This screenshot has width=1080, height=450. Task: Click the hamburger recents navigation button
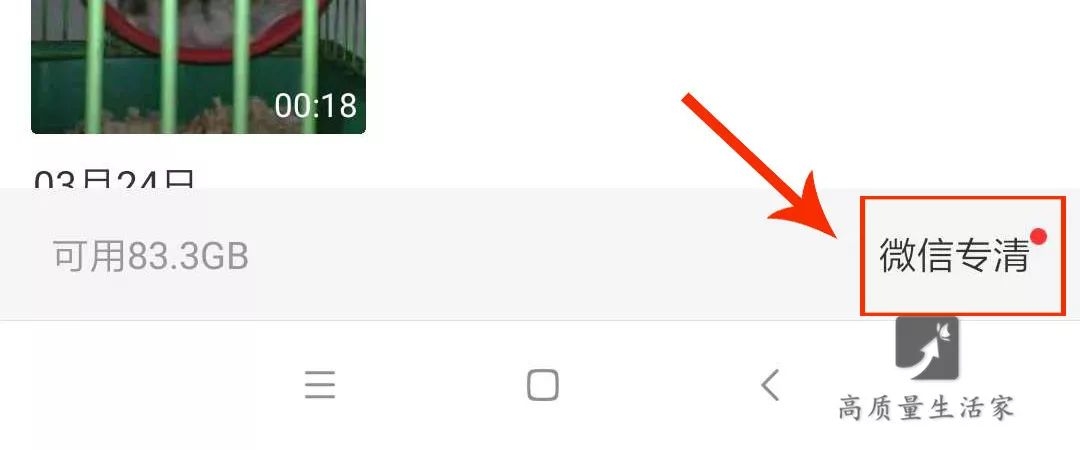[320, 385]
